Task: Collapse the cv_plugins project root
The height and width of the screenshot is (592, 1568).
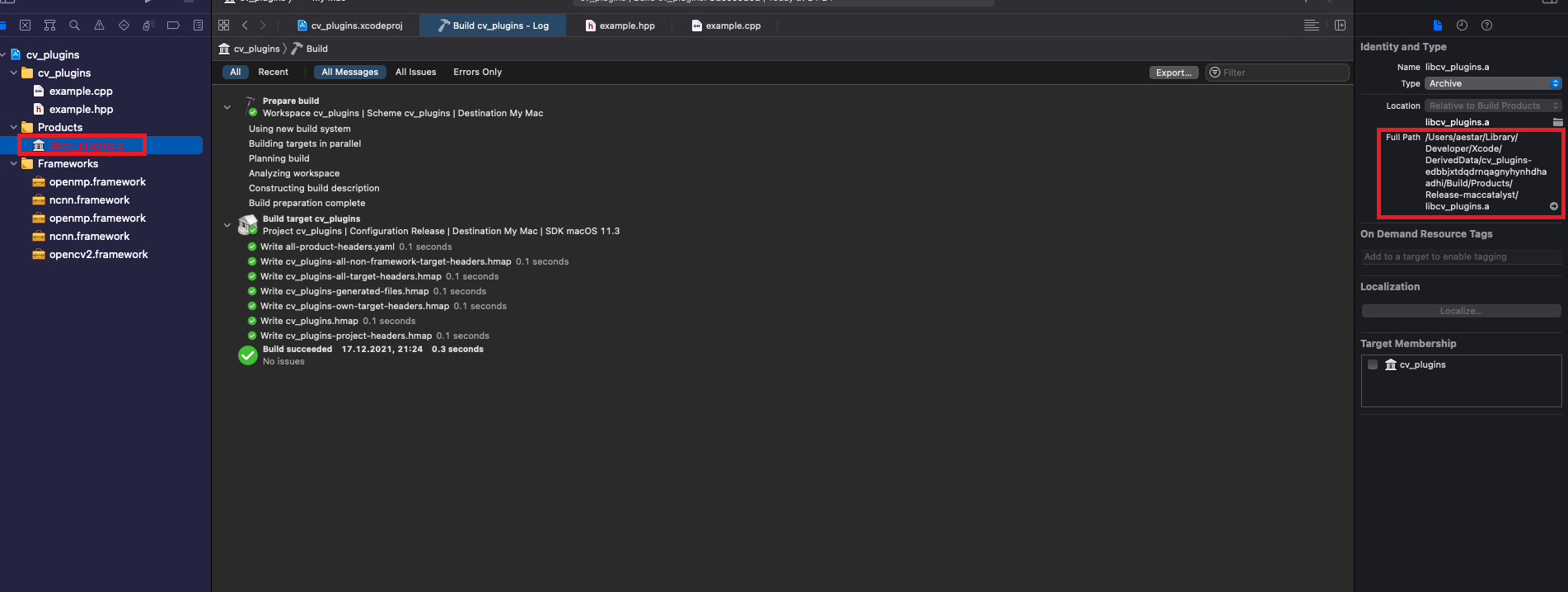Action: click(4, 54)
